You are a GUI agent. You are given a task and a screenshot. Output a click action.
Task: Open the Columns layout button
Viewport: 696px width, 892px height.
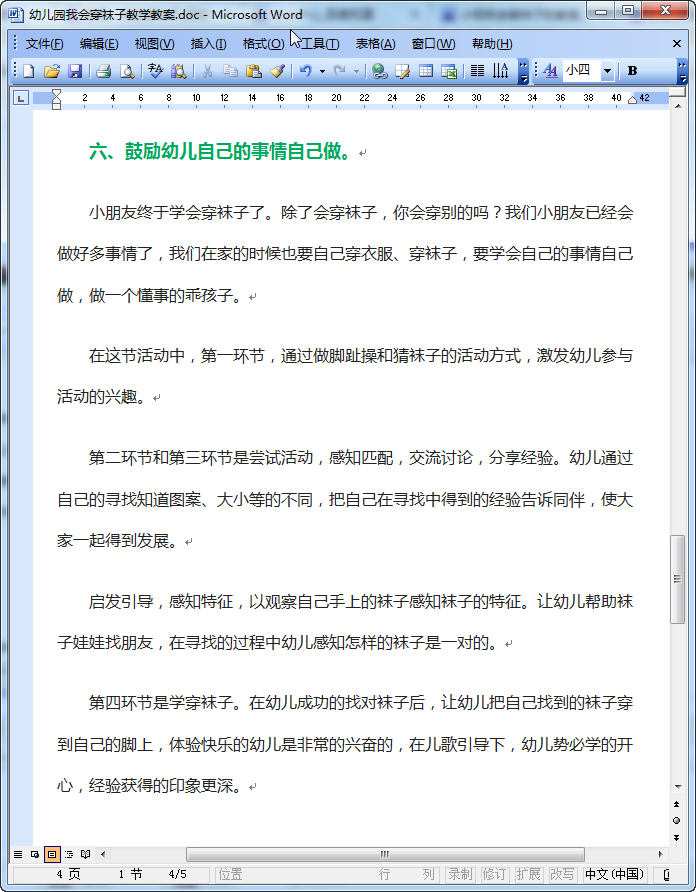pos(477,71)
